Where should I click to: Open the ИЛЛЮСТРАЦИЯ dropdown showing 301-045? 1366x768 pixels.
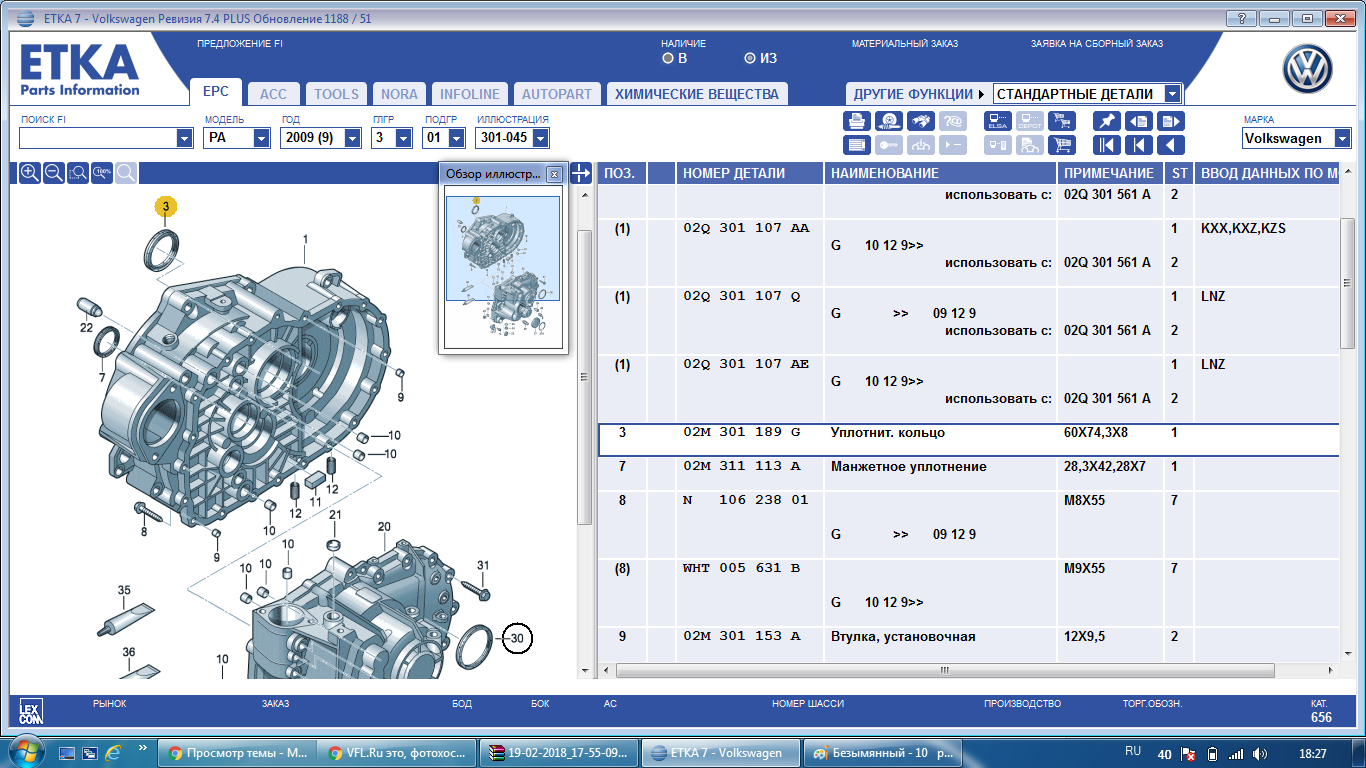(540, 138)
